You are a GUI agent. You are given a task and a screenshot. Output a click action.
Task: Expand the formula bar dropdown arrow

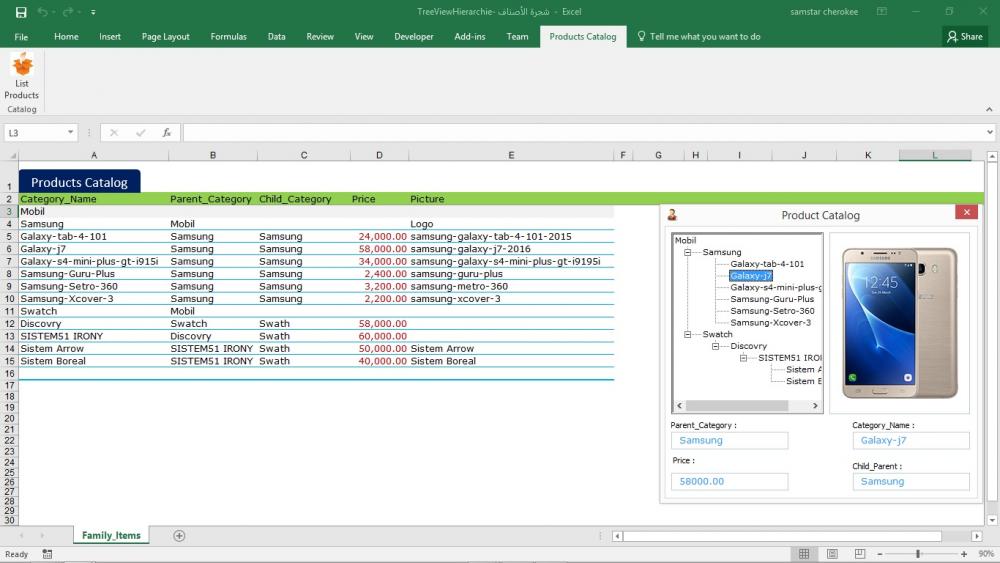pyautogui.click(x=989, y=133)
